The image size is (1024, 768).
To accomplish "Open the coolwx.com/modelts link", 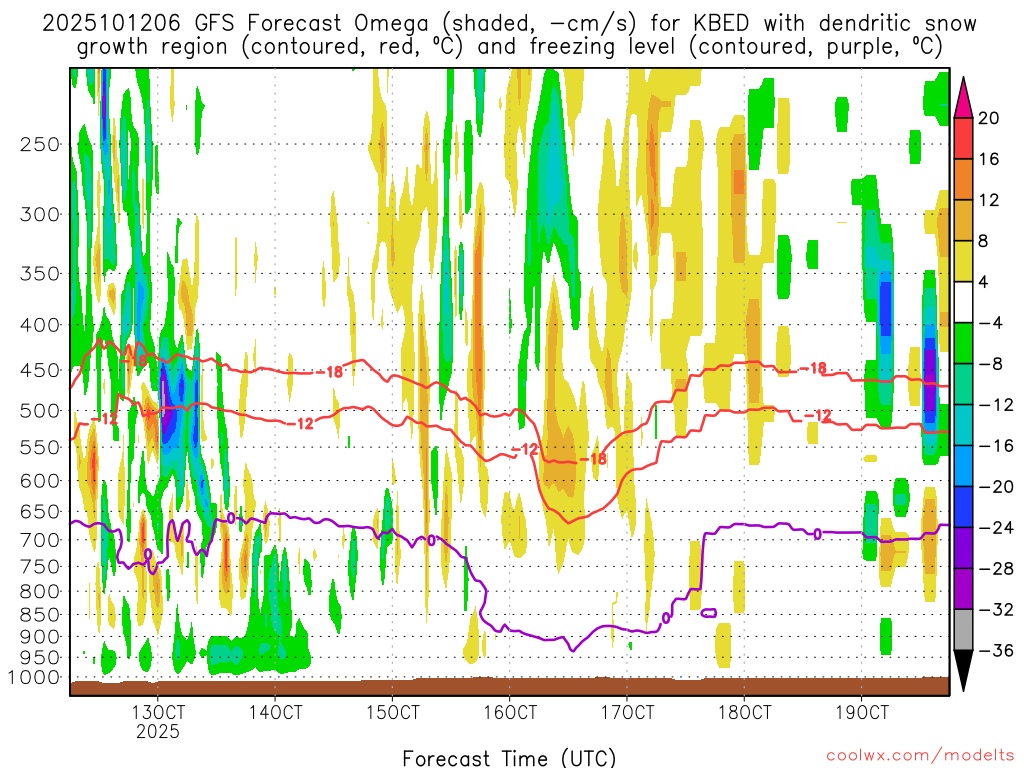I will (x=920, y=756).
